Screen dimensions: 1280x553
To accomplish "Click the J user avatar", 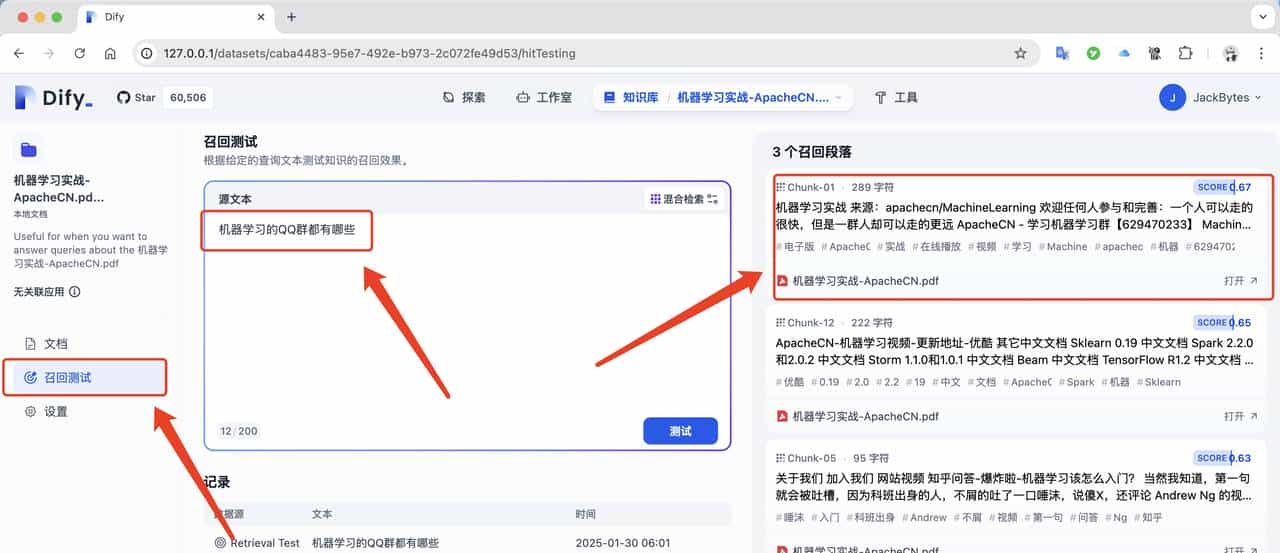I will click(x=1172, y=97).
